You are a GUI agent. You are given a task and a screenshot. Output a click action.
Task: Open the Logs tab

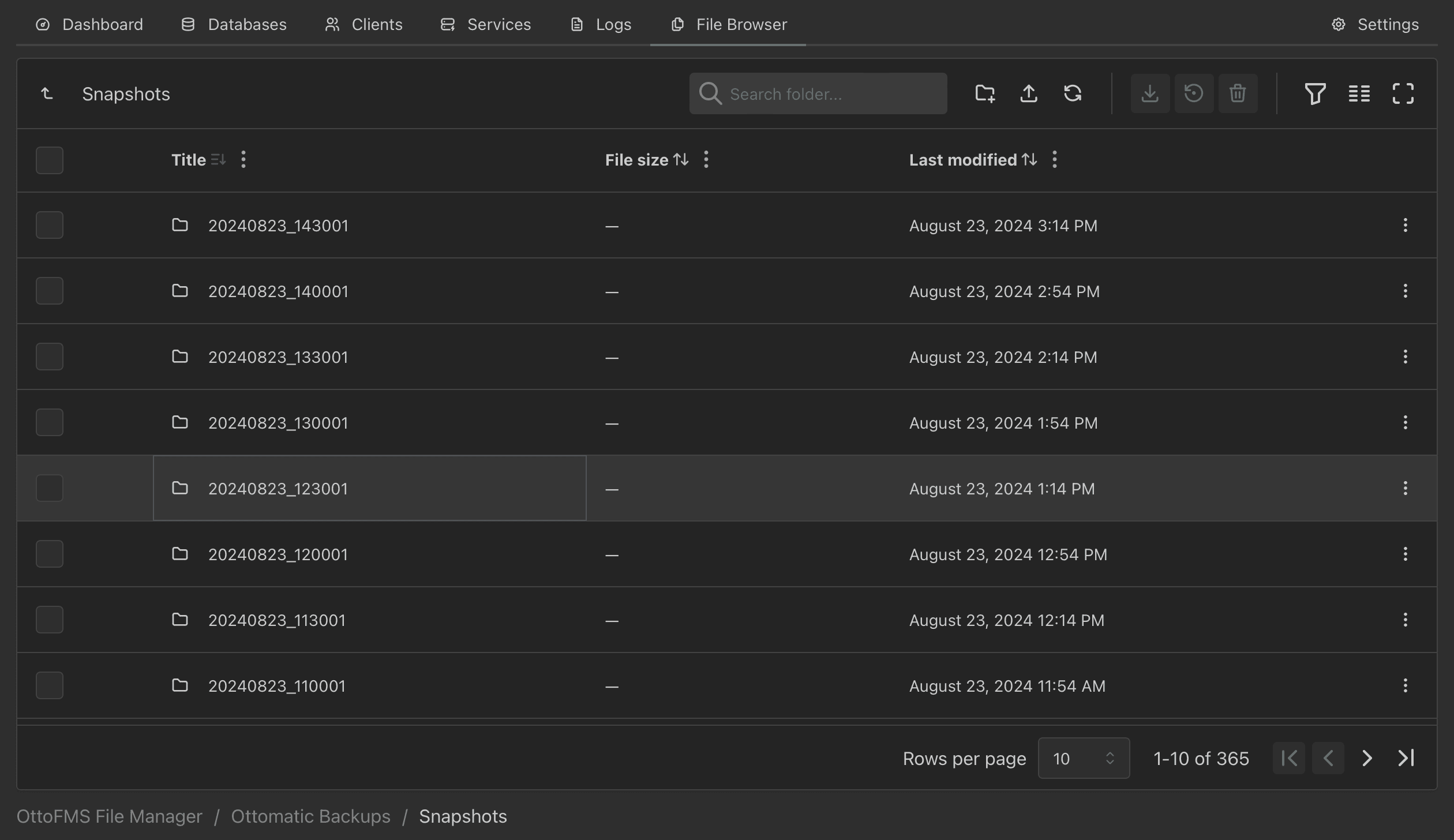[x=601, y=24]
